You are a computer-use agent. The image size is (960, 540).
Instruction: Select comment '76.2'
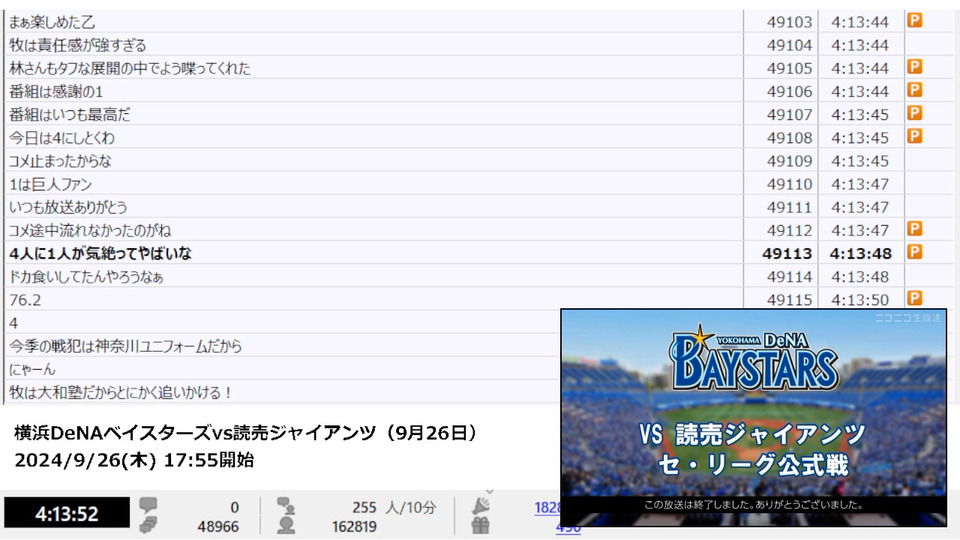pos(25,300)
